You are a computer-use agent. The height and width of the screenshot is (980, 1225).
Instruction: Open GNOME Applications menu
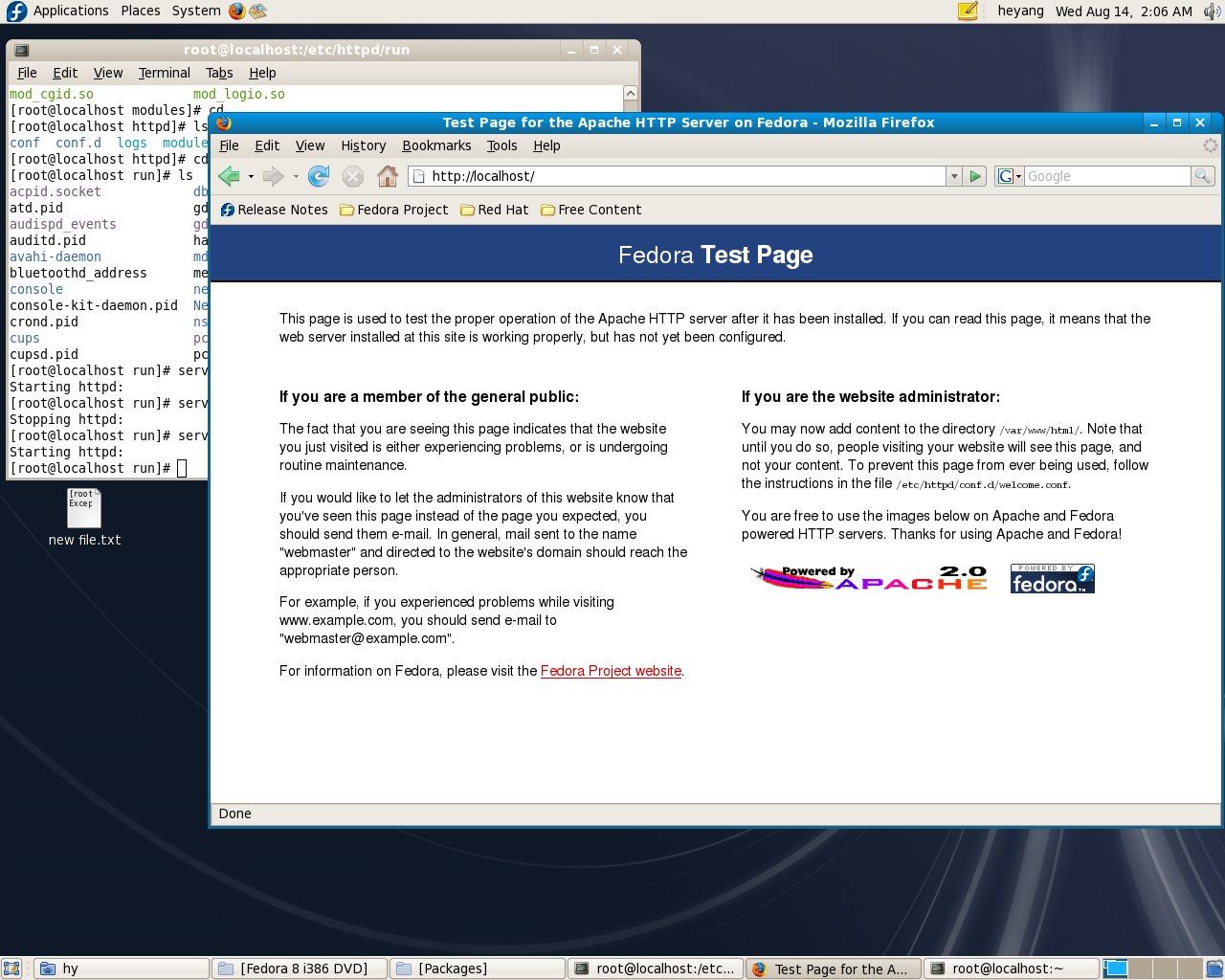(71, 11)
